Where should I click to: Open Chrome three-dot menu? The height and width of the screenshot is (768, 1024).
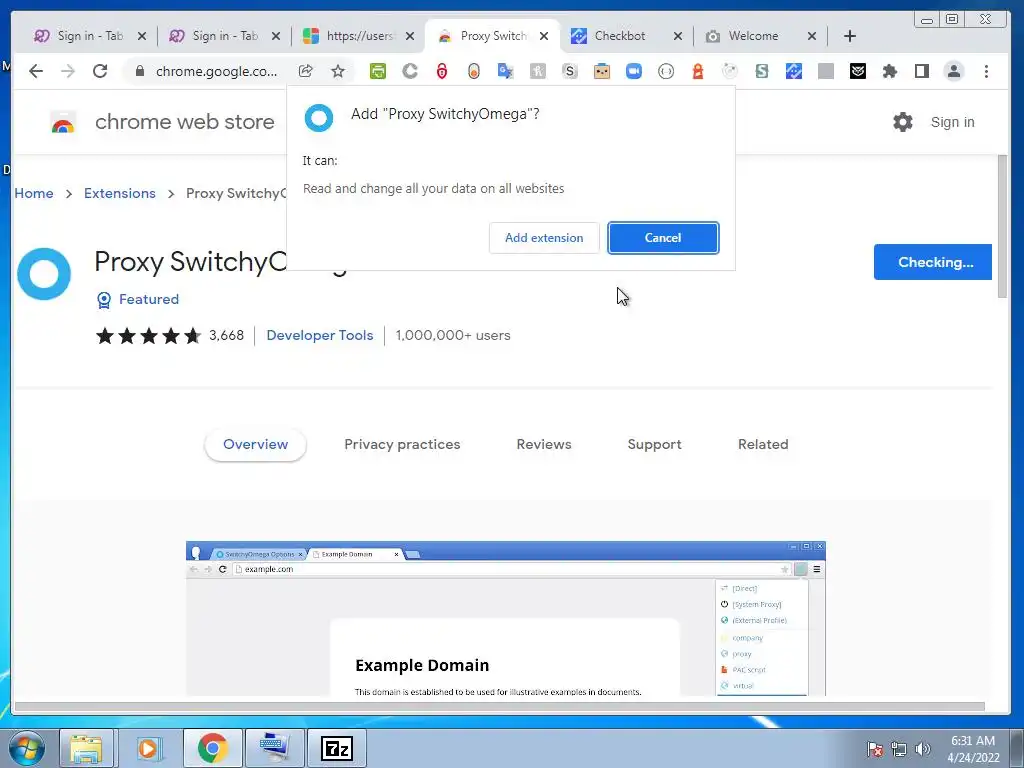tap(986, 71)
